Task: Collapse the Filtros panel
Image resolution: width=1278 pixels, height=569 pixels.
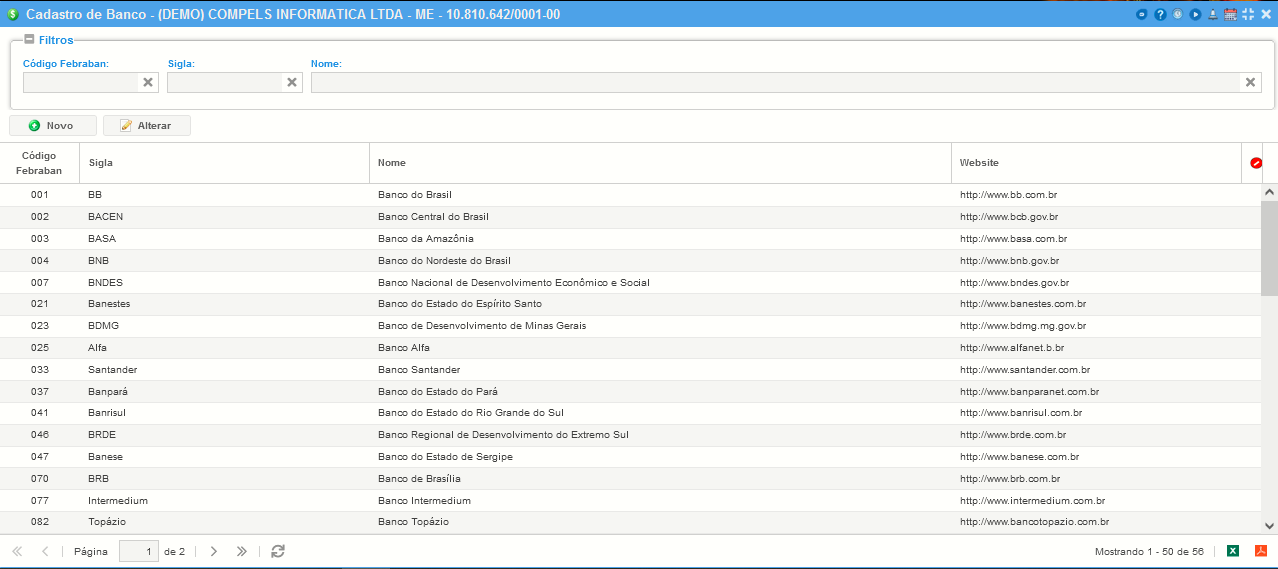Action: 29,40
